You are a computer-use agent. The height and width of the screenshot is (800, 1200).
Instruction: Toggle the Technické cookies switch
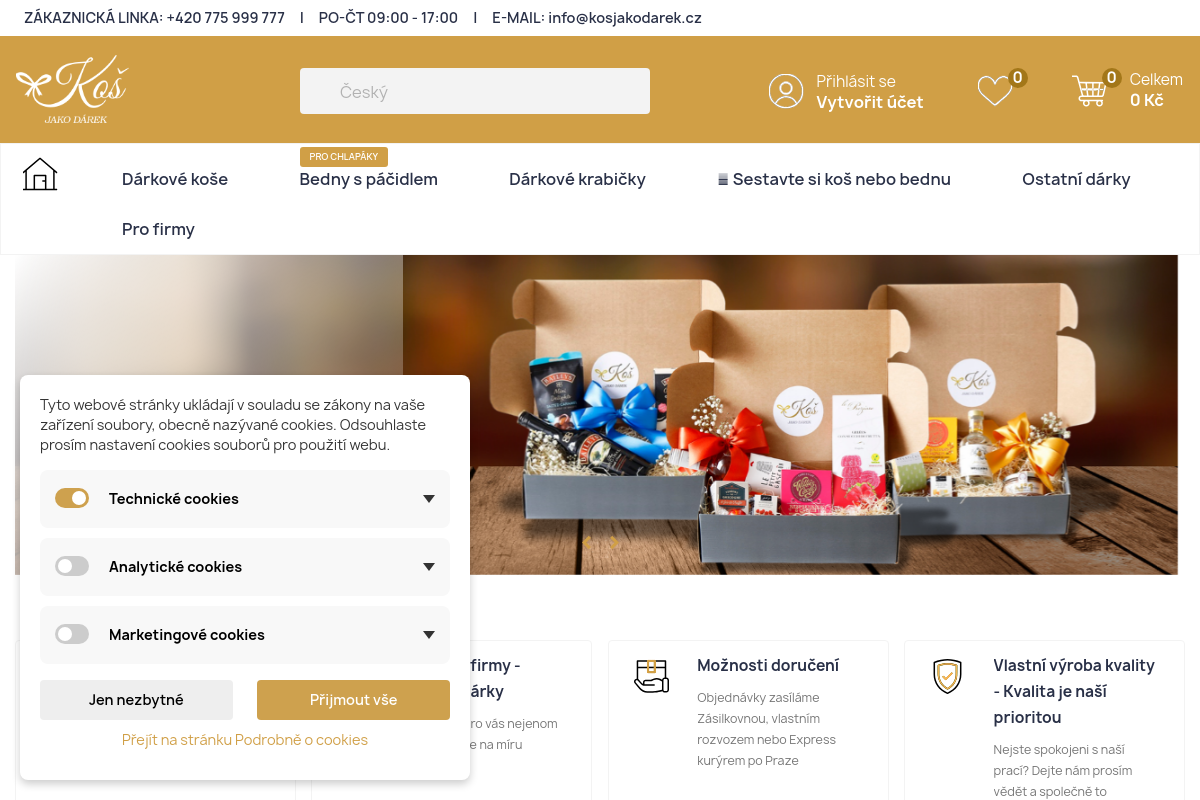(72, 498)
